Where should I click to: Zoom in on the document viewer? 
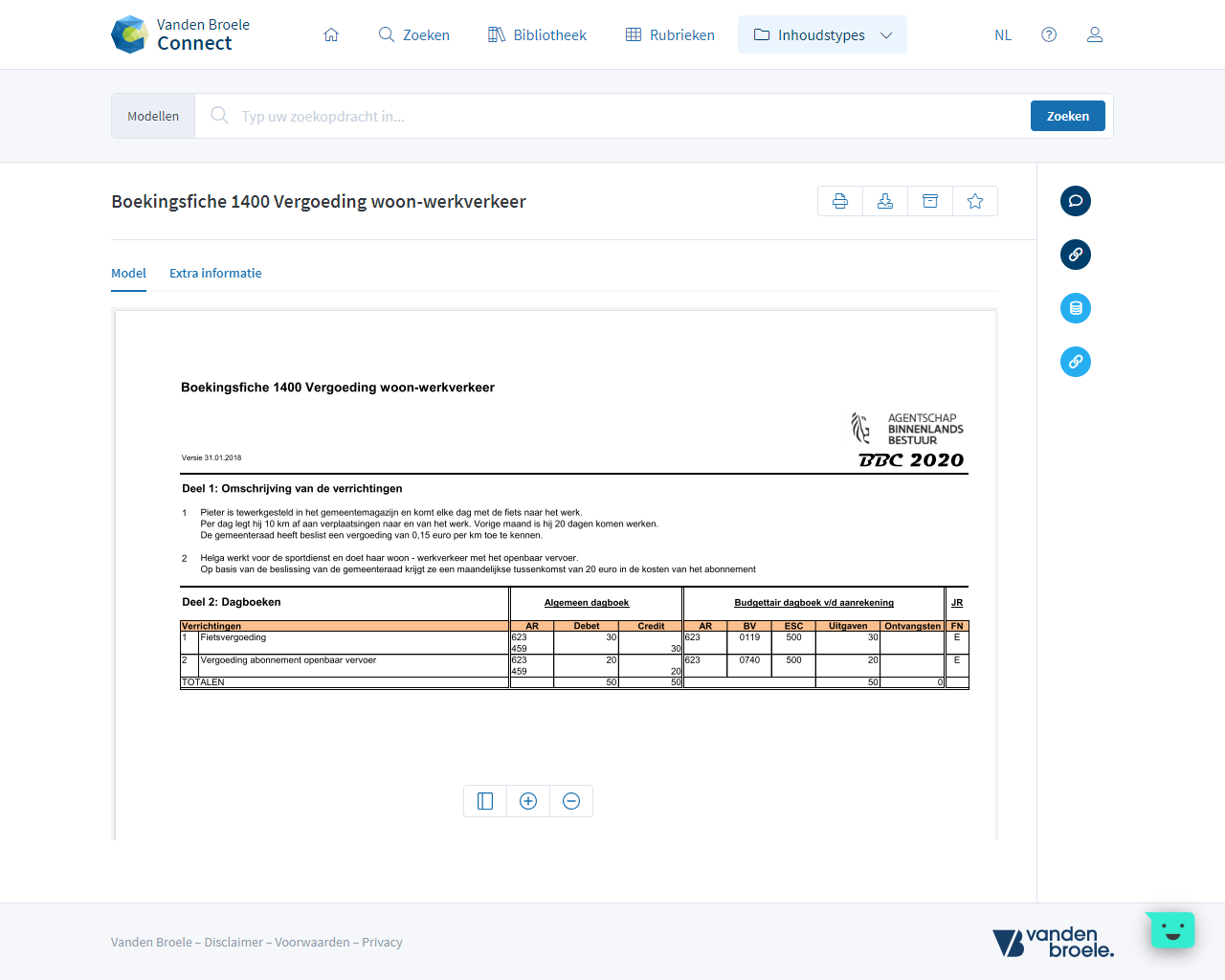point(528,801)
